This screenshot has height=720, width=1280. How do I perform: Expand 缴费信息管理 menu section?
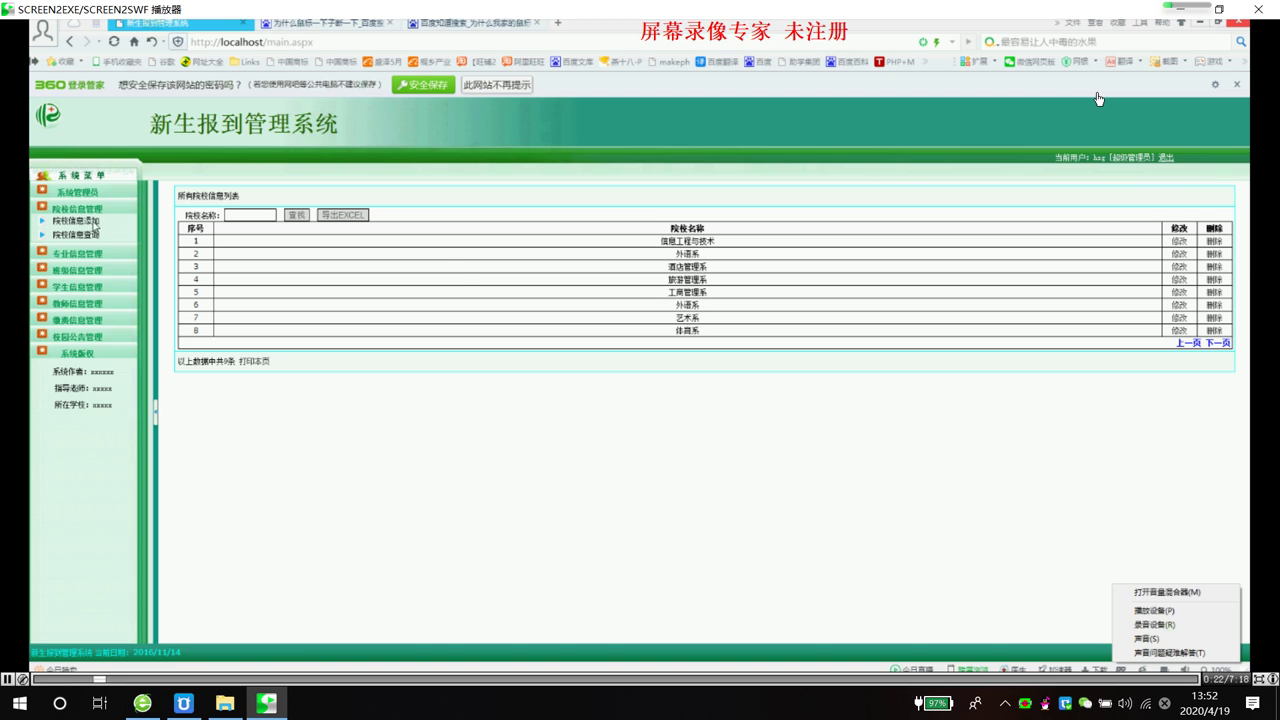77,320
